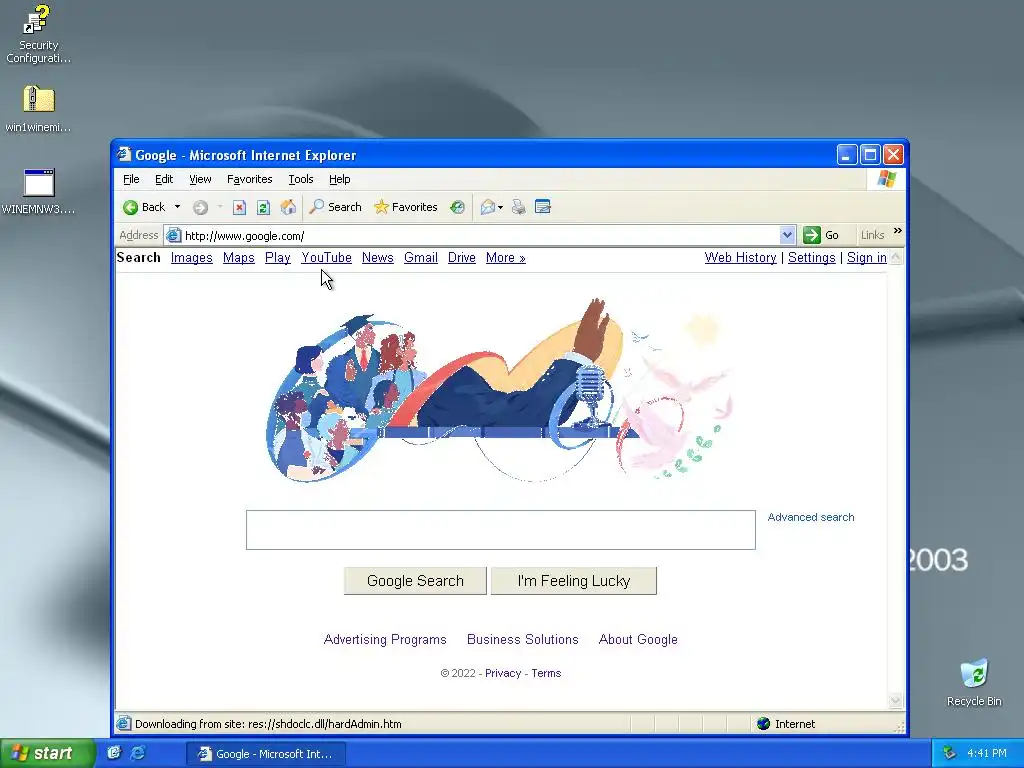The width and height of the screenshot is (1024, 768).
Task: Click the page scrollbar down arrow
Action: (x=896, y=701)
